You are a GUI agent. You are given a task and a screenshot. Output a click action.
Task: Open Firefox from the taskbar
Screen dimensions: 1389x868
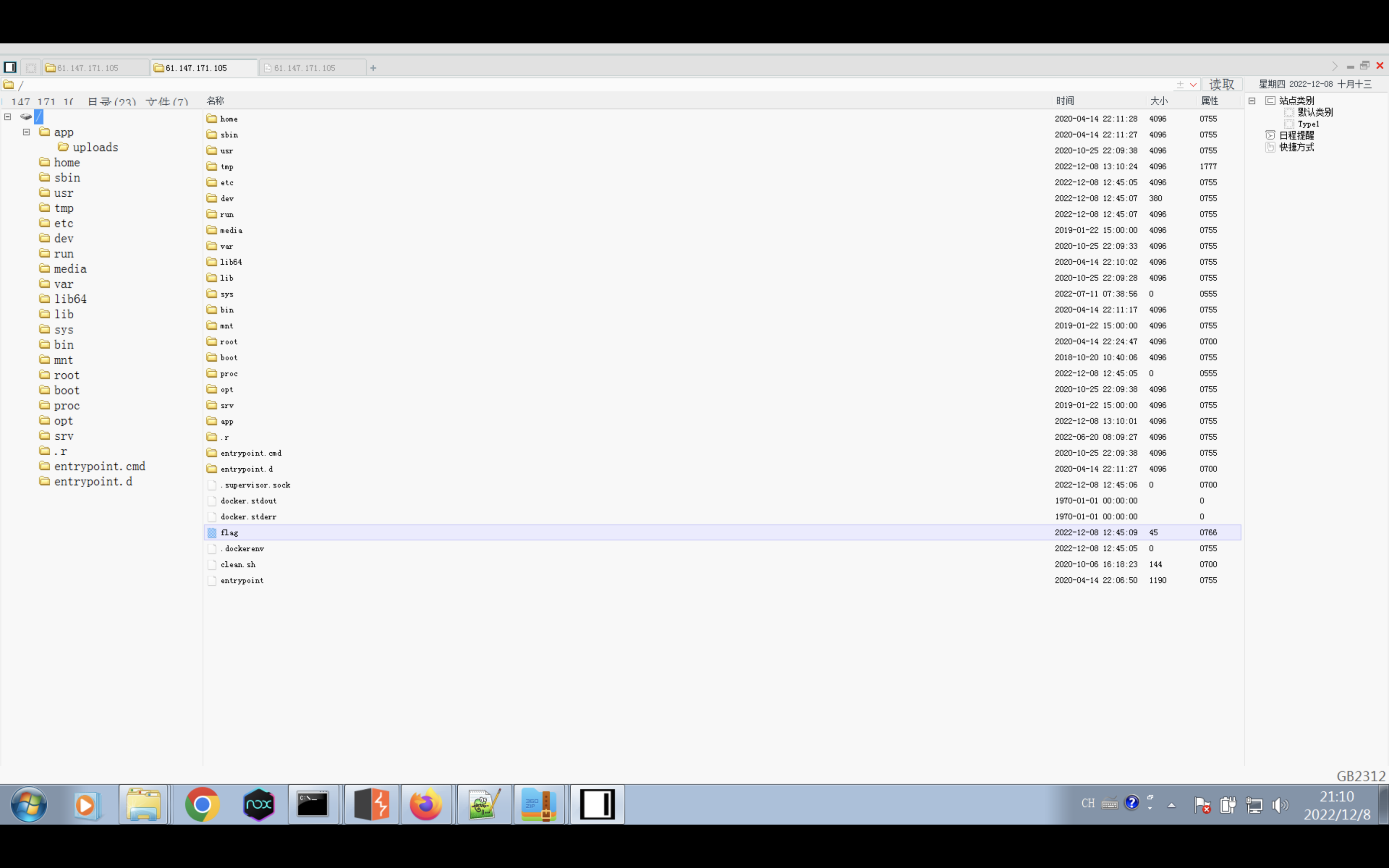point(426,804)
